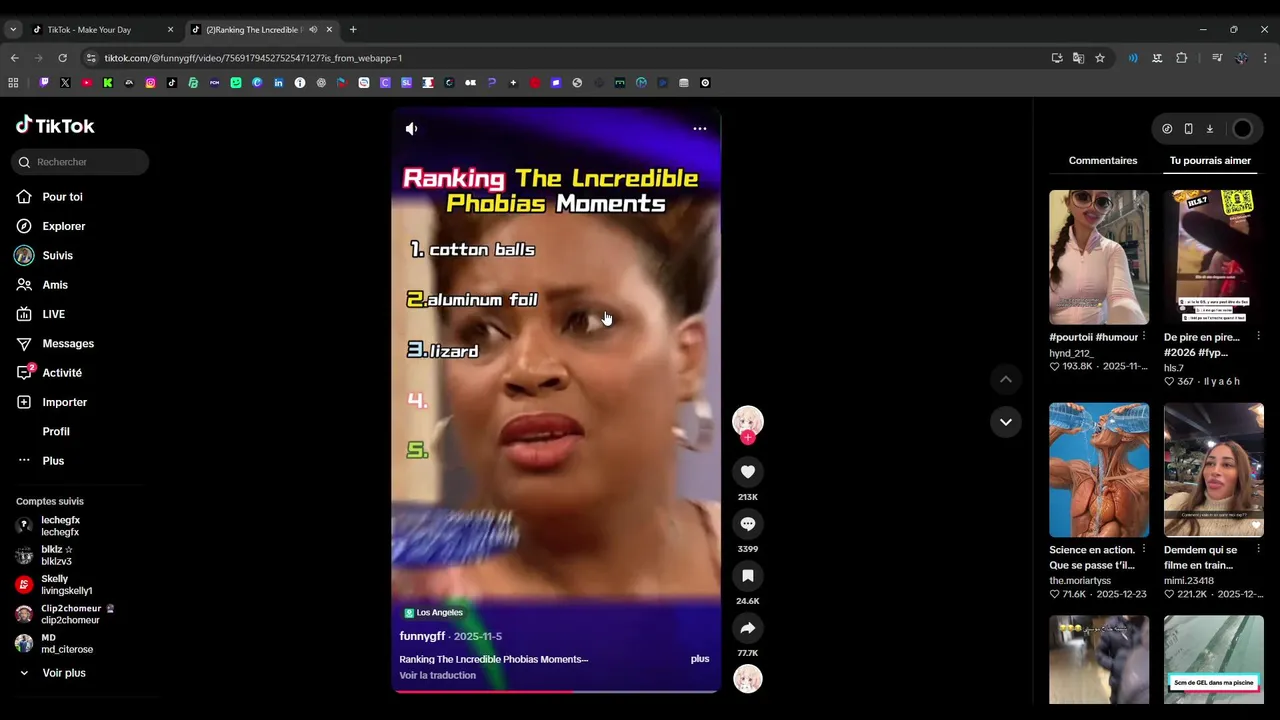Like the video with the heart icon

(x=748, y=471)
